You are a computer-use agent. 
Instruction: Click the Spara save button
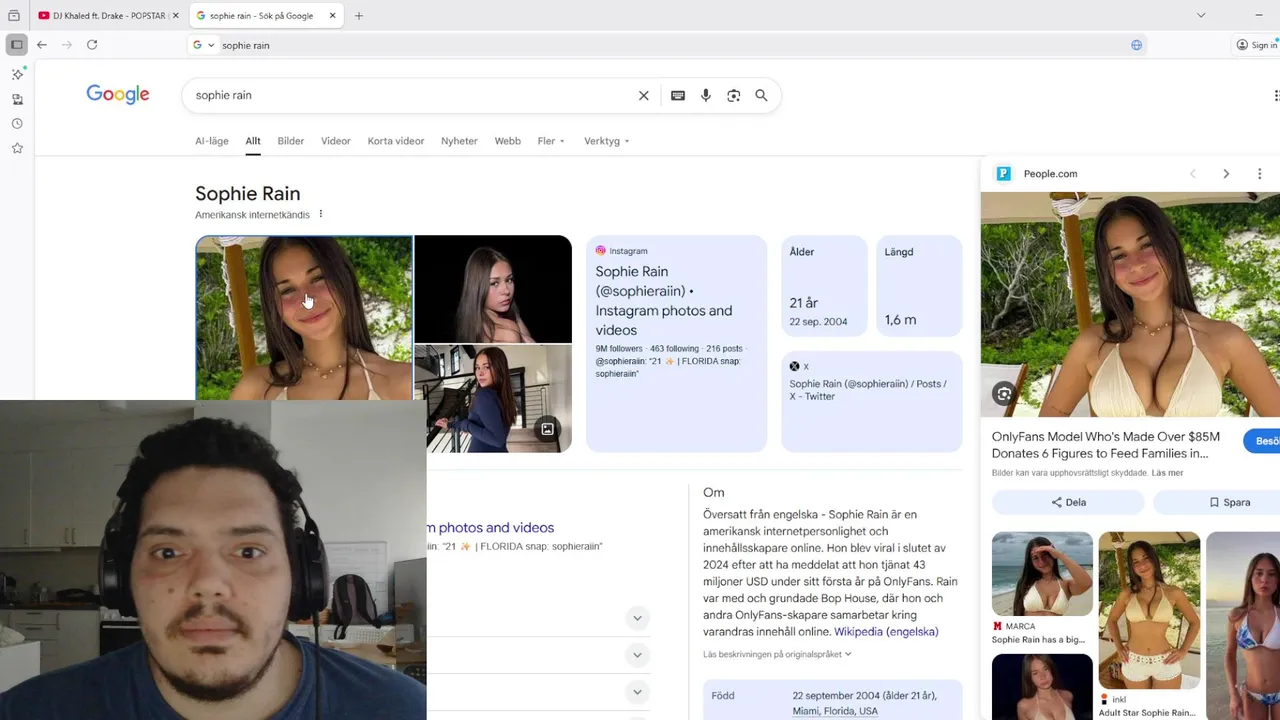coord(1229,502)
